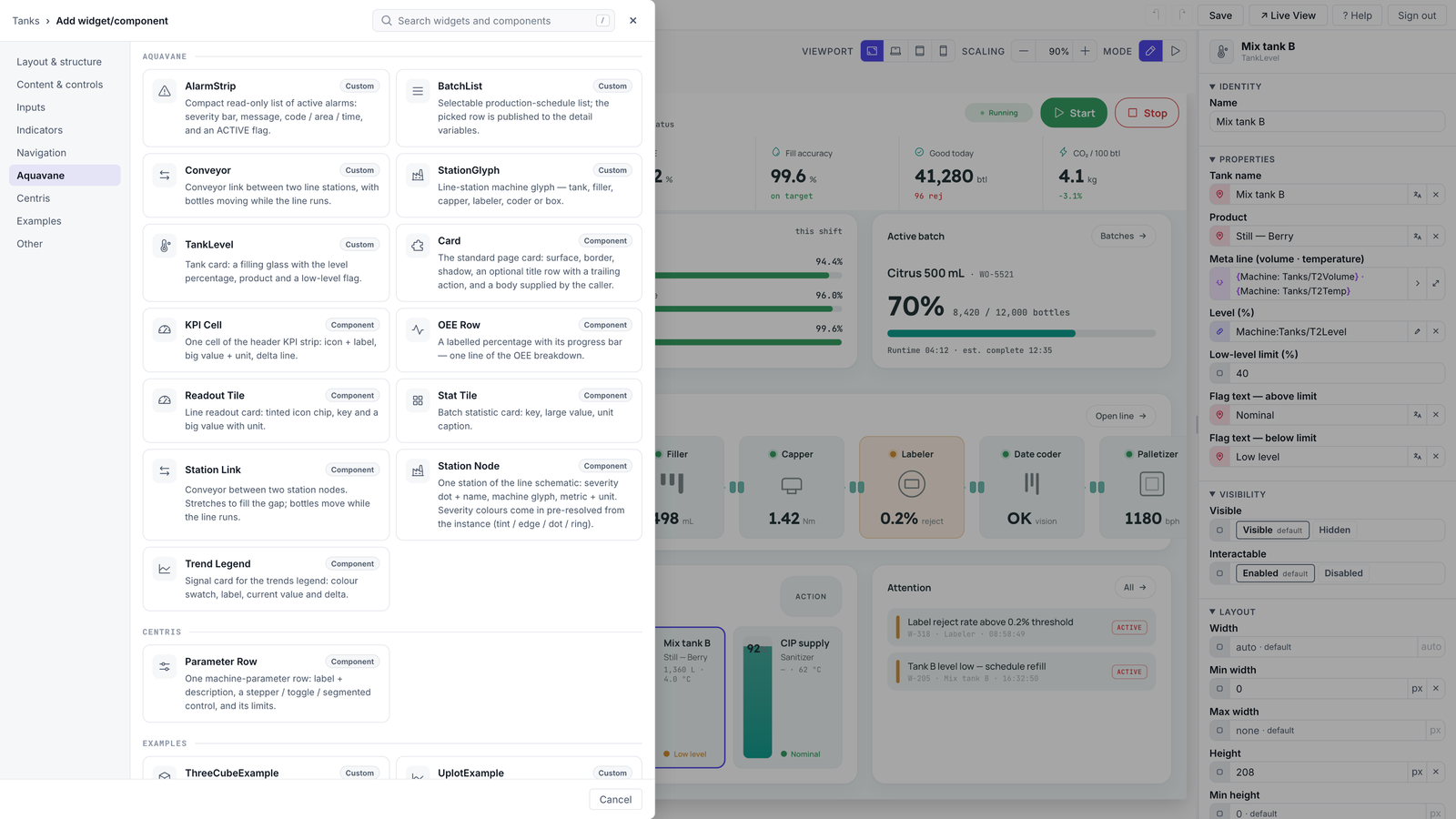Click the preview mode play icon
The height and width of the screenshot is (819, 1456).
point(1176,51)
